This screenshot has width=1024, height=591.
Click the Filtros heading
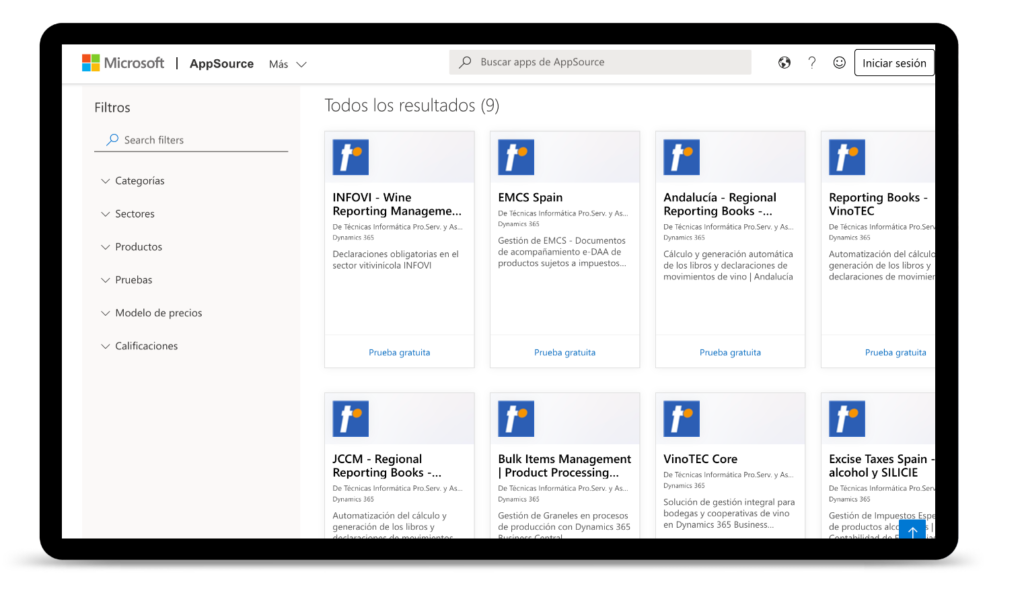(x=112, y=108)
